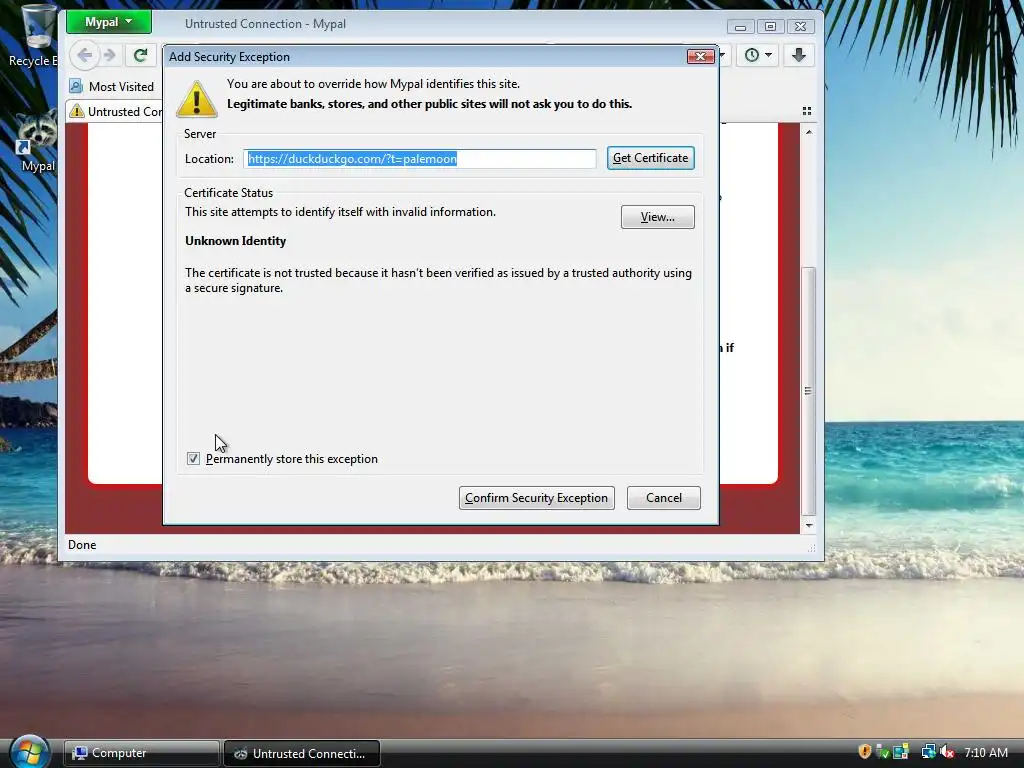The height and width of the screenshot is (768, 1024).
Task: Select the Untrusted Connection browser tab
Action: click(x=116, y=112)
